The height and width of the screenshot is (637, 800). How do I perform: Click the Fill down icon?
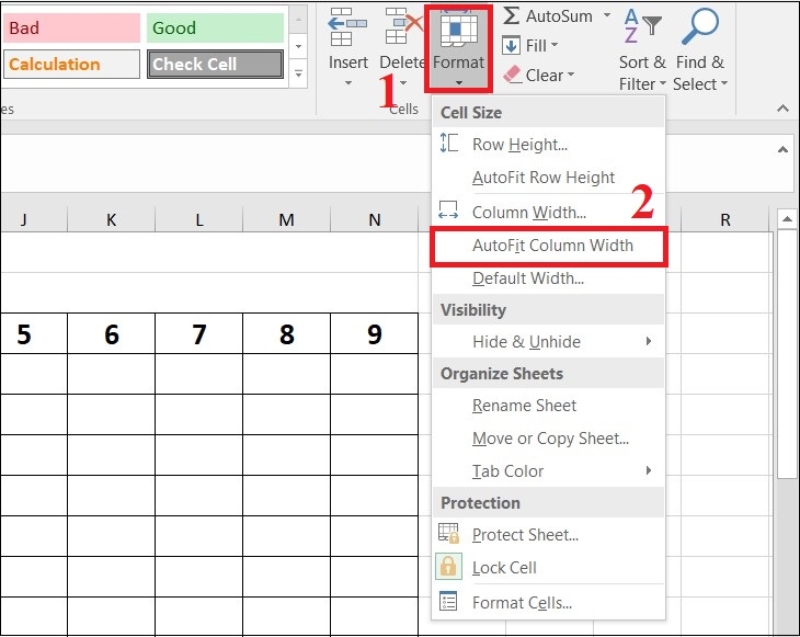pos(511,46)
